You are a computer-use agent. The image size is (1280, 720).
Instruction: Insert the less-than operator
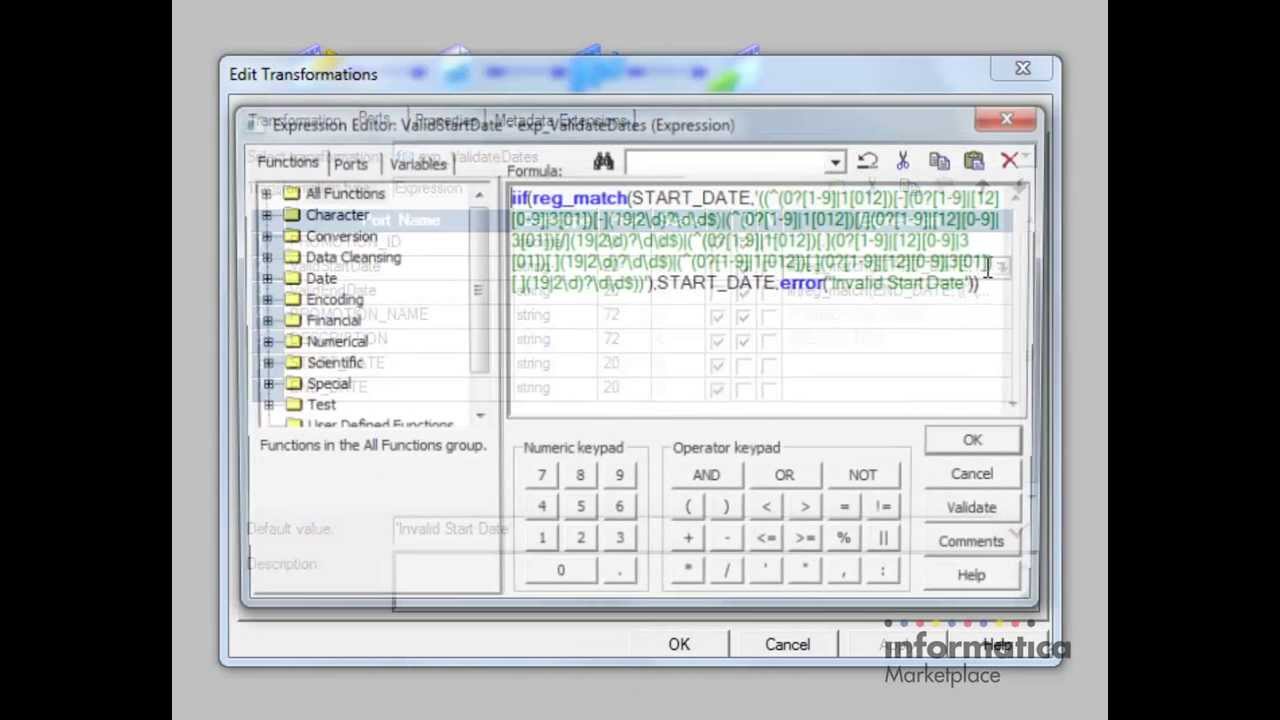[x=766, y=507]
